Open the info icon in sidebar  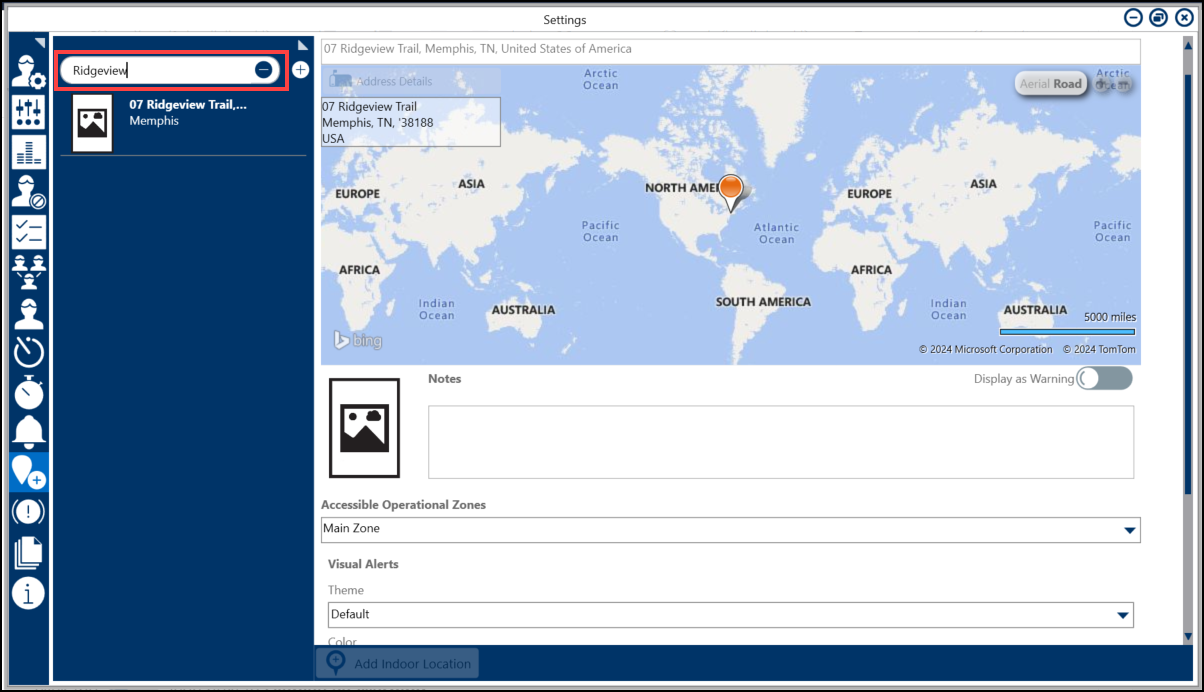click(x=28, y=592)
